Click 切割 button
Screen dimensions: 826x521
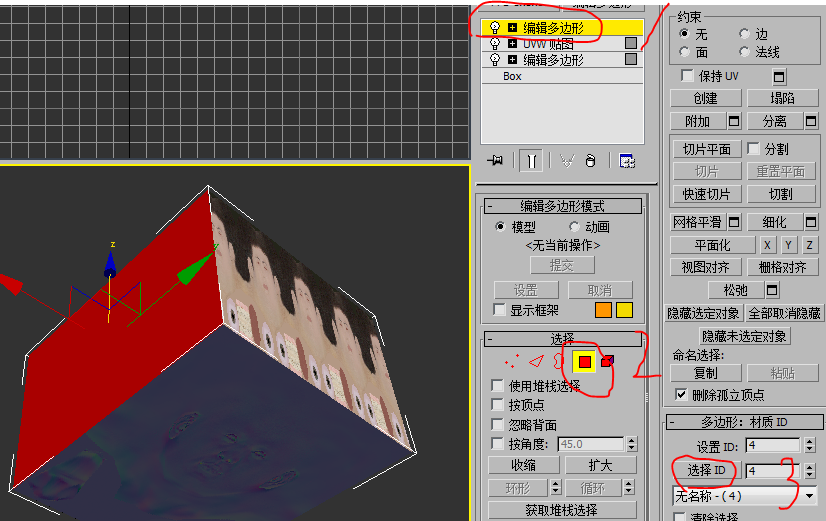click(x=781, y=194)
